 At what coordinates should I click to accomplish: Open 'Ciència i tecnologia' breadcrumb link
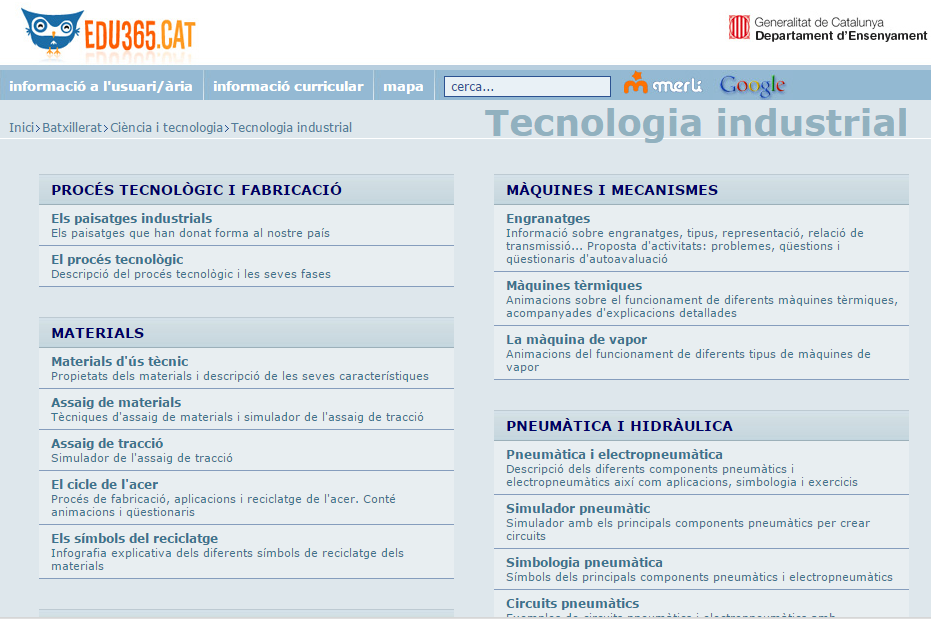(167, 128)
